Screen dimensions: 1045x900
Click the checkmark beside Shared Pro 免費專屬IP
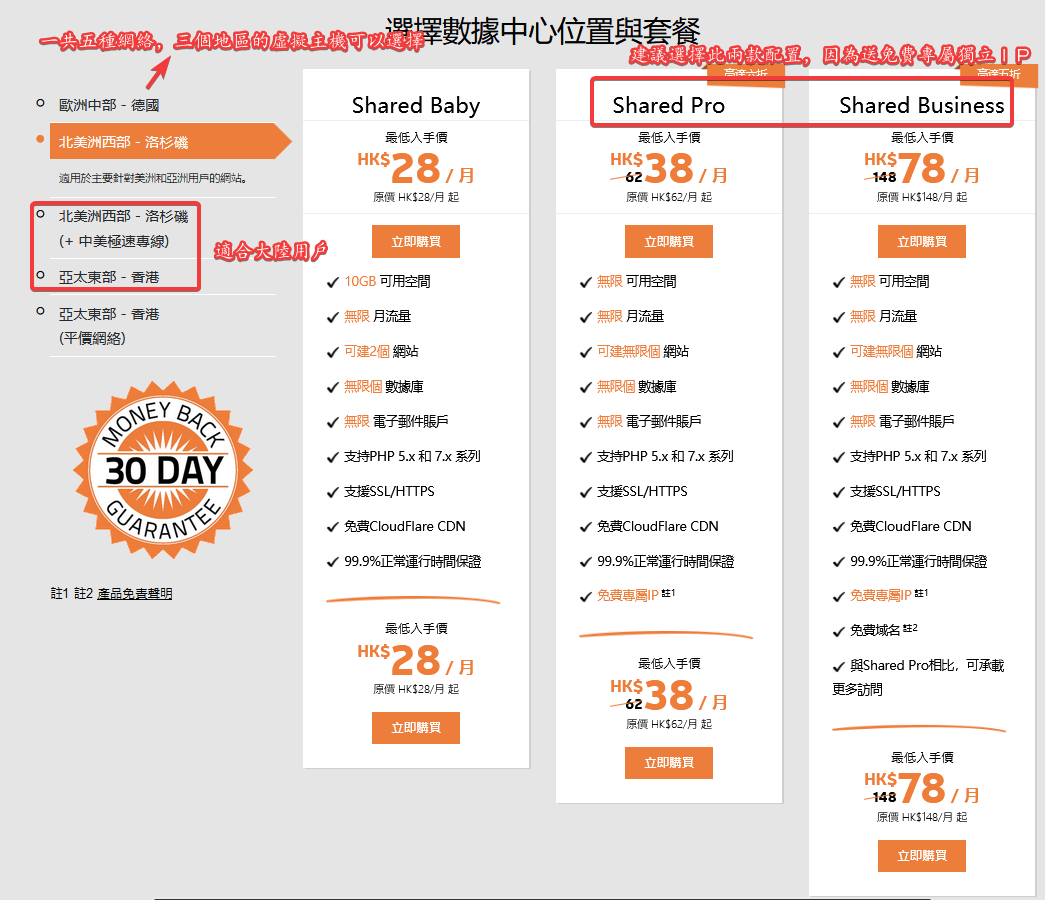point(586,597)
